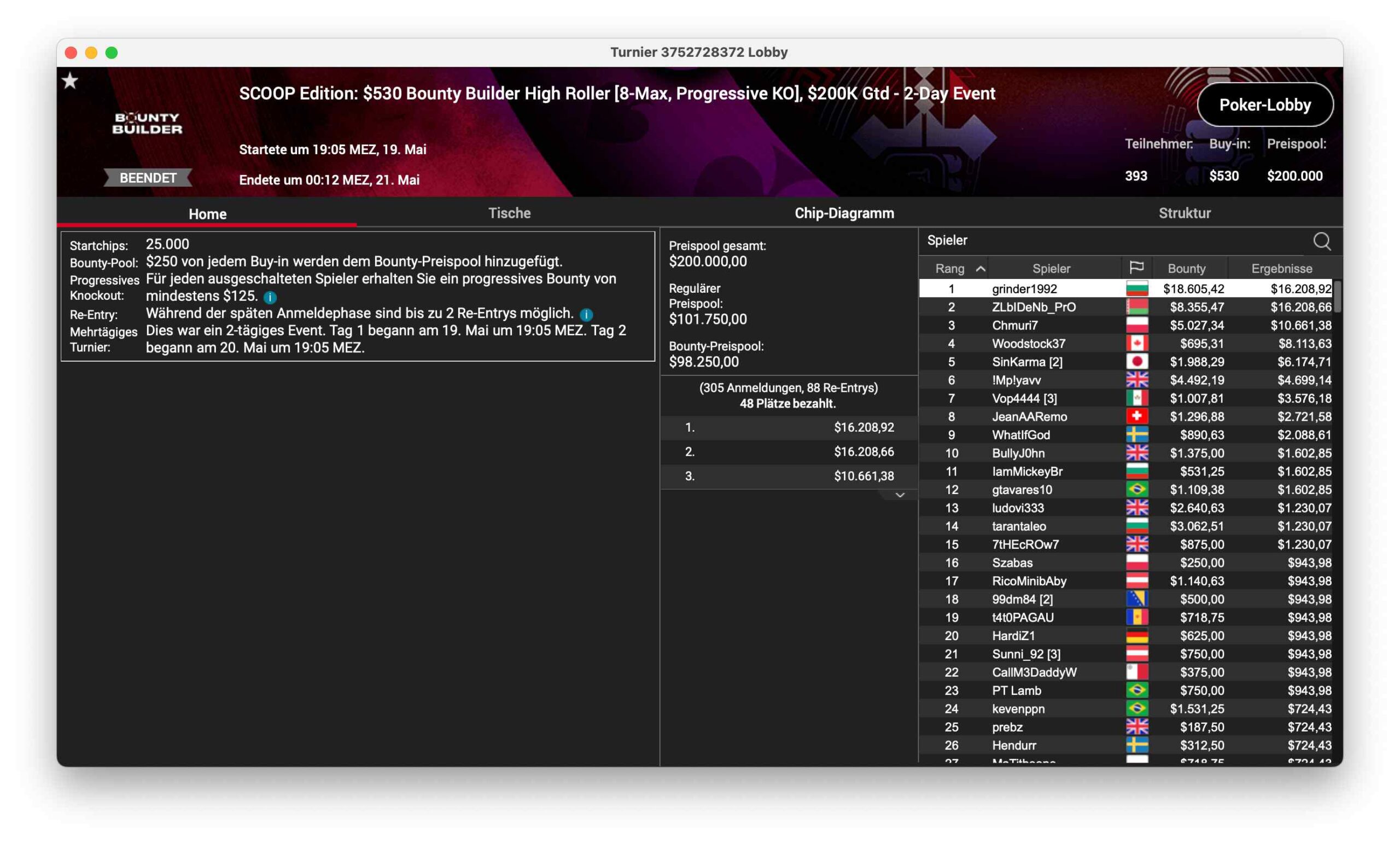Click info icon next to Progressive Knockout text

pos(270,297)
